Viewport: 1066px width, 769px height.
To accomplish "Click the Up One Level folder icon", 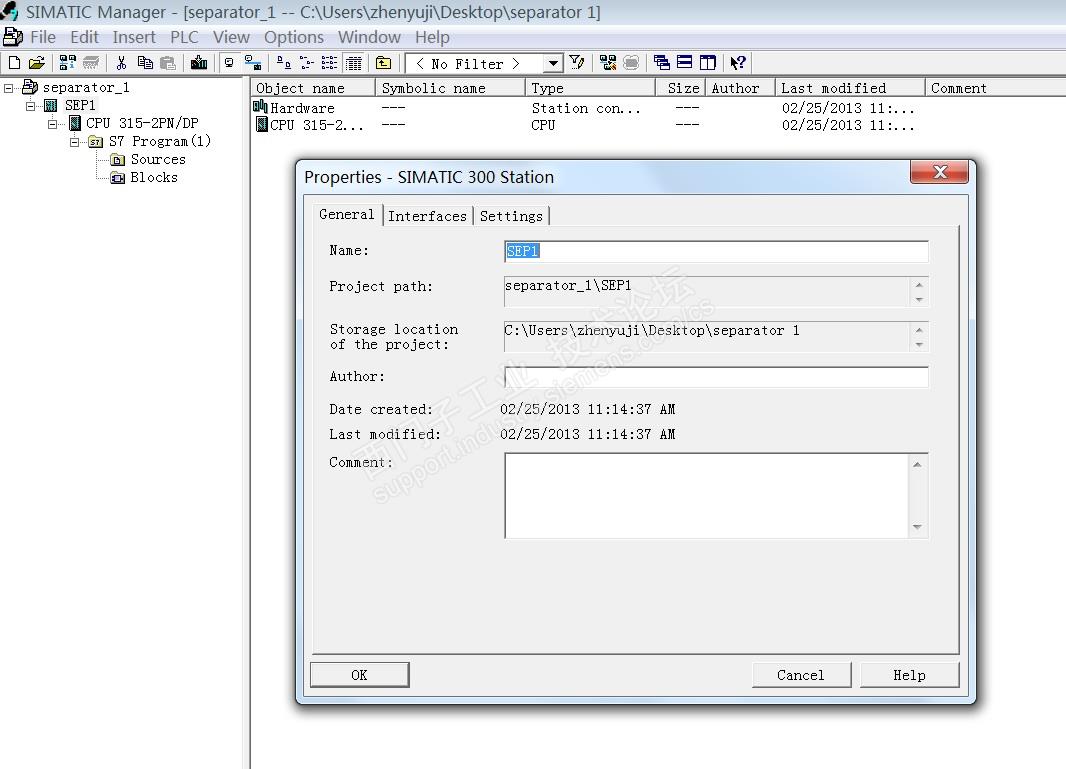I will click(x=383, y=63).
